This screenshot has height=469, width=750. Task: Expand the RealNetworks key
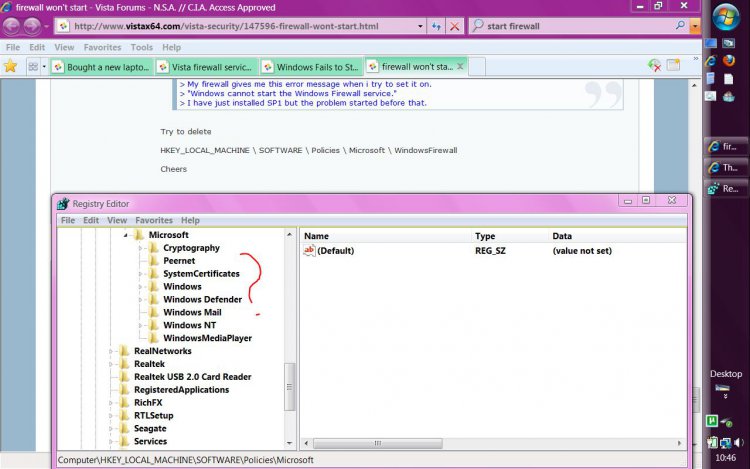(x=111, y=351)
